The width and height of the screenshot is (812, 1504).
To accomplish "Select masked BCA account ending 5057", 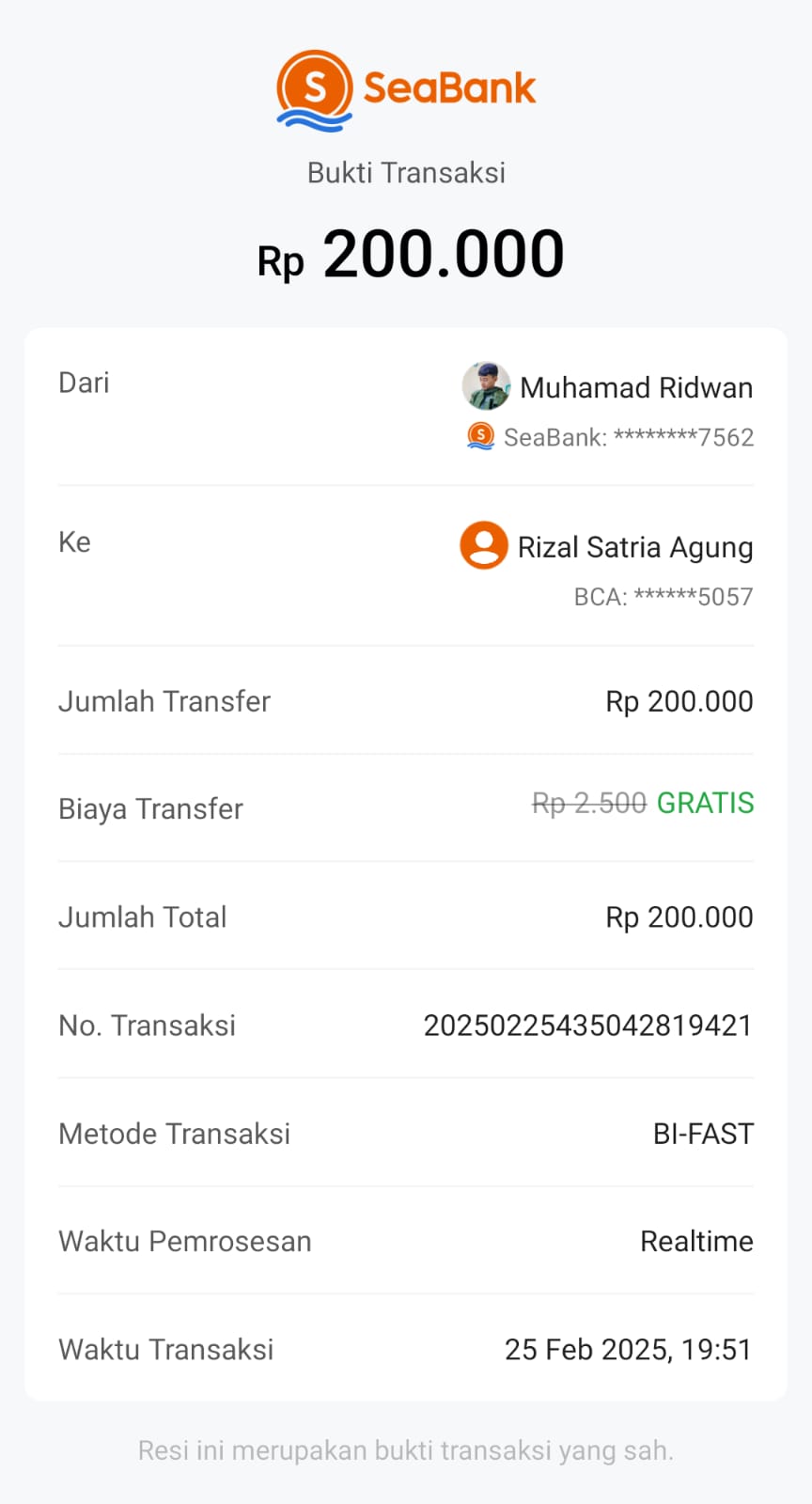I will (664, 597).
